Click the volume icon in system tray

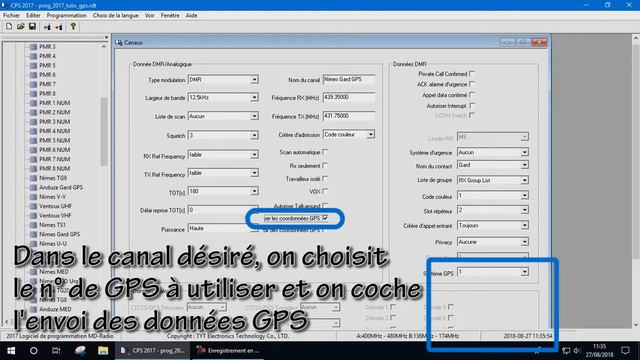click(576, 351)
